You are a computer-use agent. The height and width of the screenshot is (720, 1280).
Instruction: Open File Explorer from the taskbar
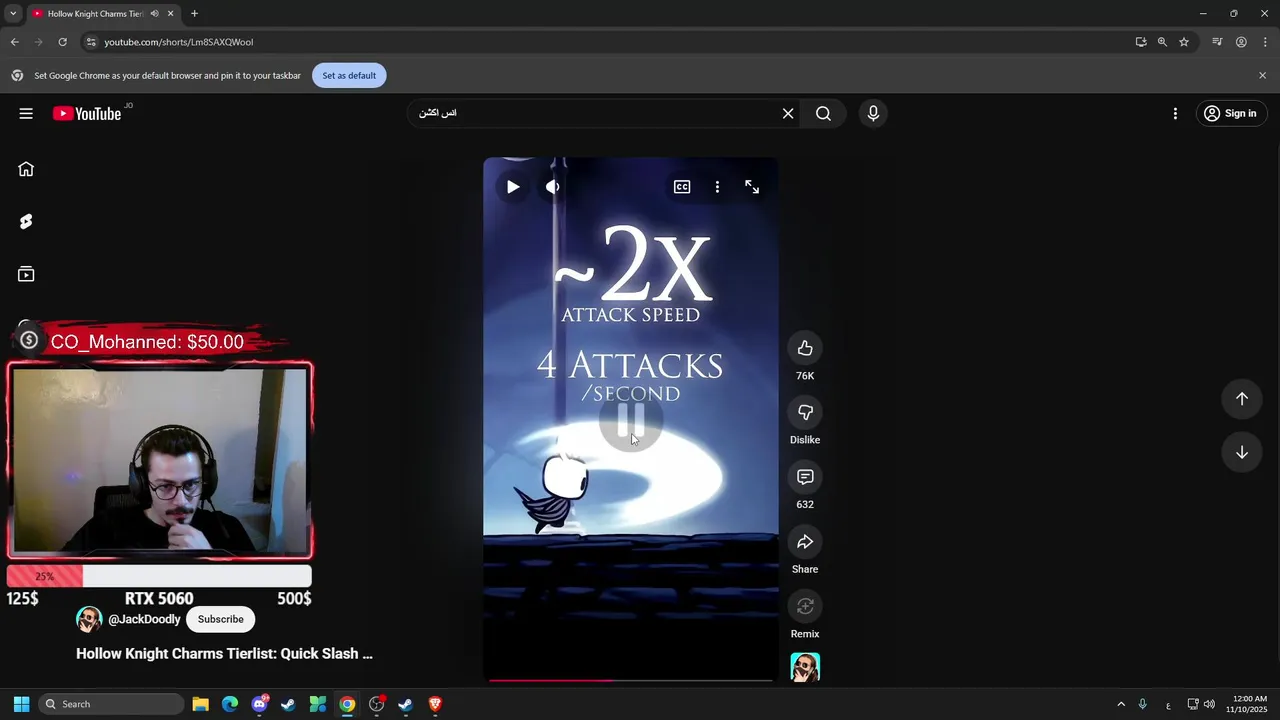(x=200, y=704)
